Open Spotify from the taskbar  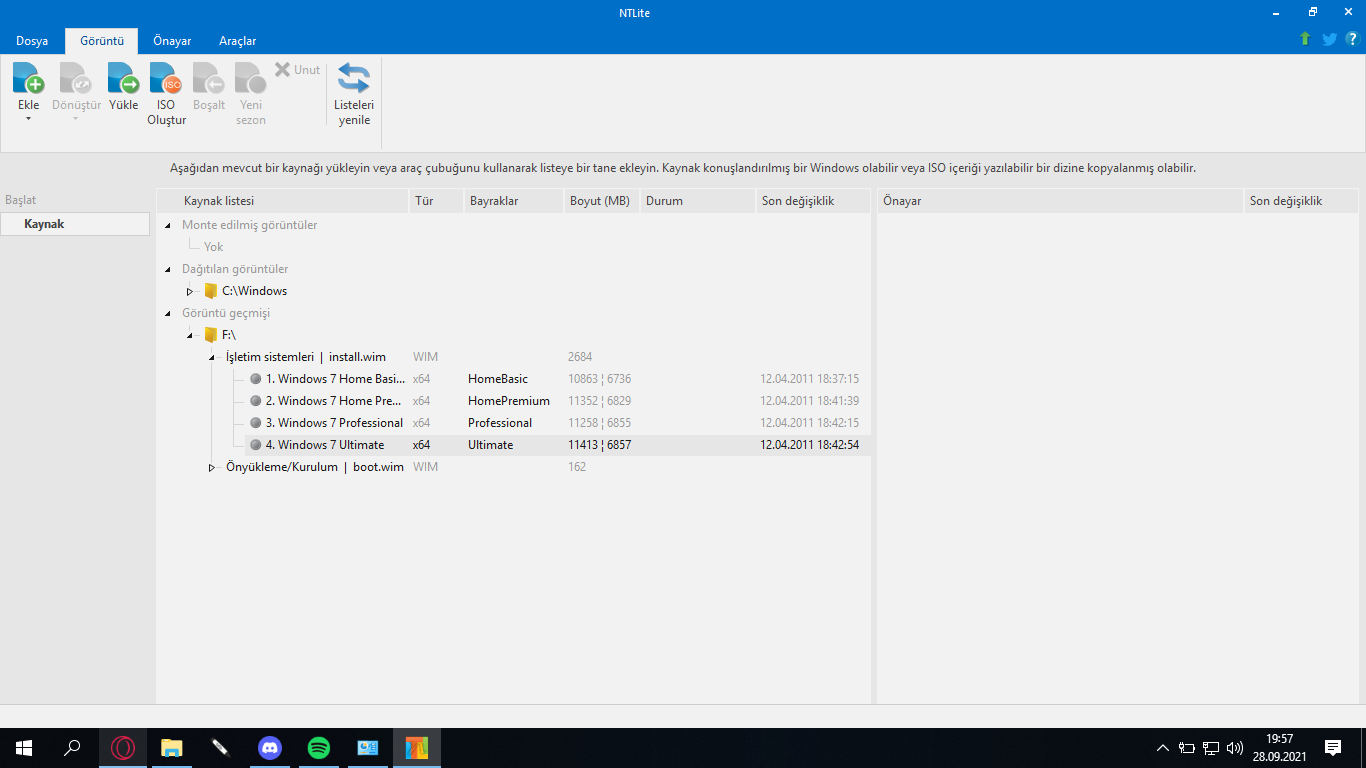pyautogui.click(x=319, y=748)
